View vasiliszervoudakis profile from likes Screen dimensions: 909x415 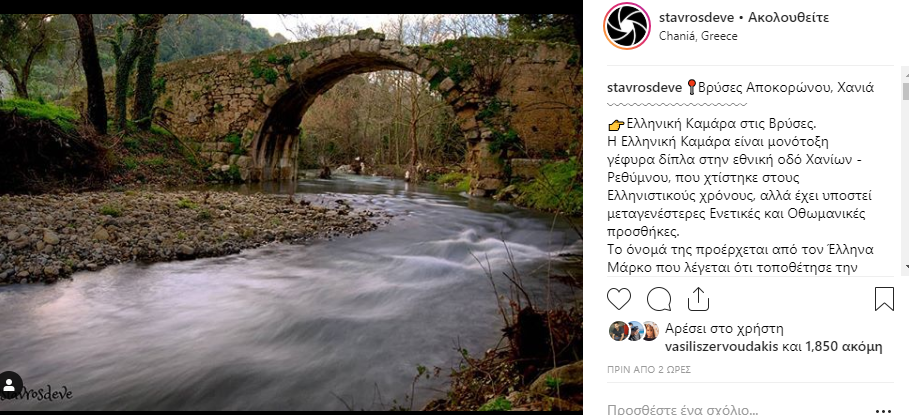coord(722,347)
